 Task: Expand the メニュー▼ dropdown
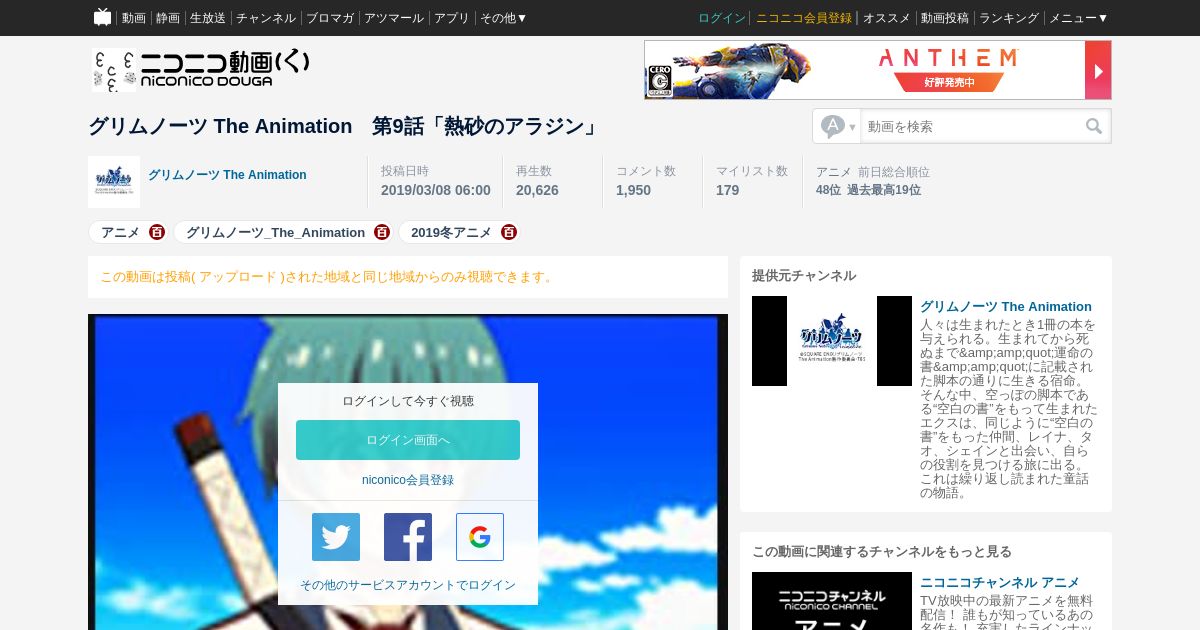(1079, 18)
